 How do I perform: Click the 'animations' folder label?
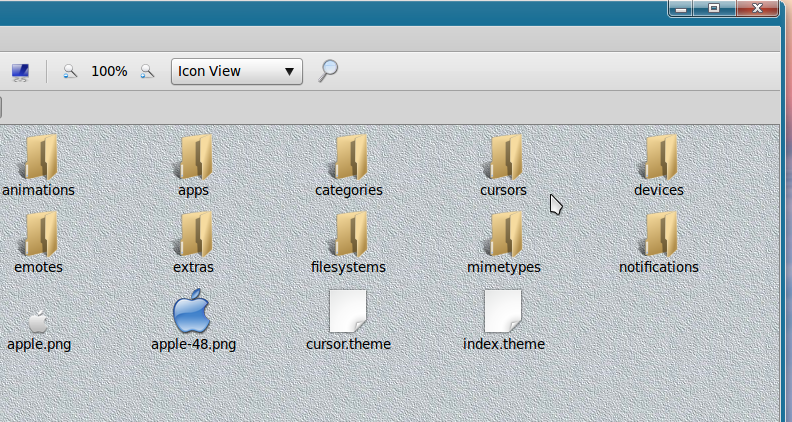(38, 190)
